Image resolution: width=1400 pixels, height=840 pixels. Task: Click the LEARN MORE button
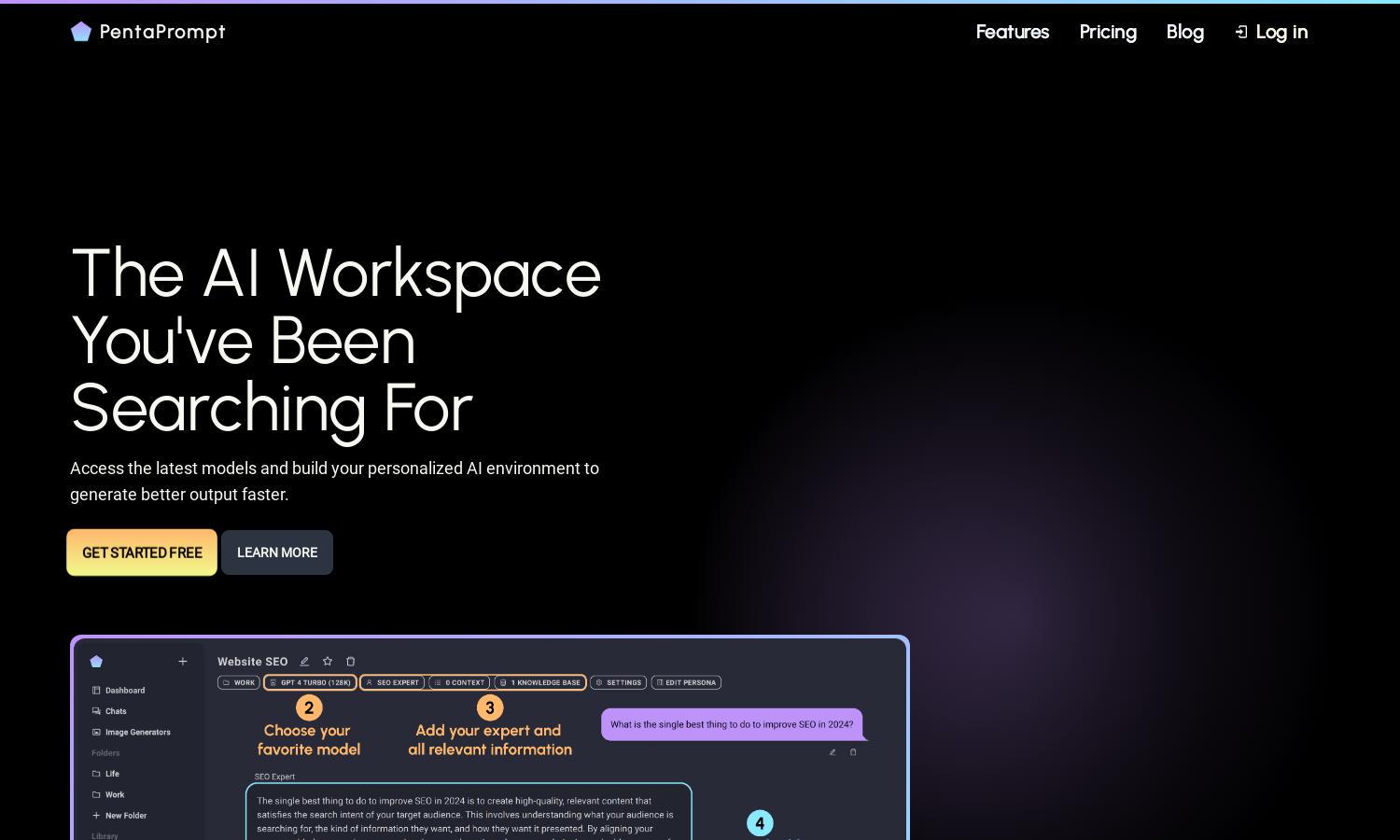click(277, 553)
